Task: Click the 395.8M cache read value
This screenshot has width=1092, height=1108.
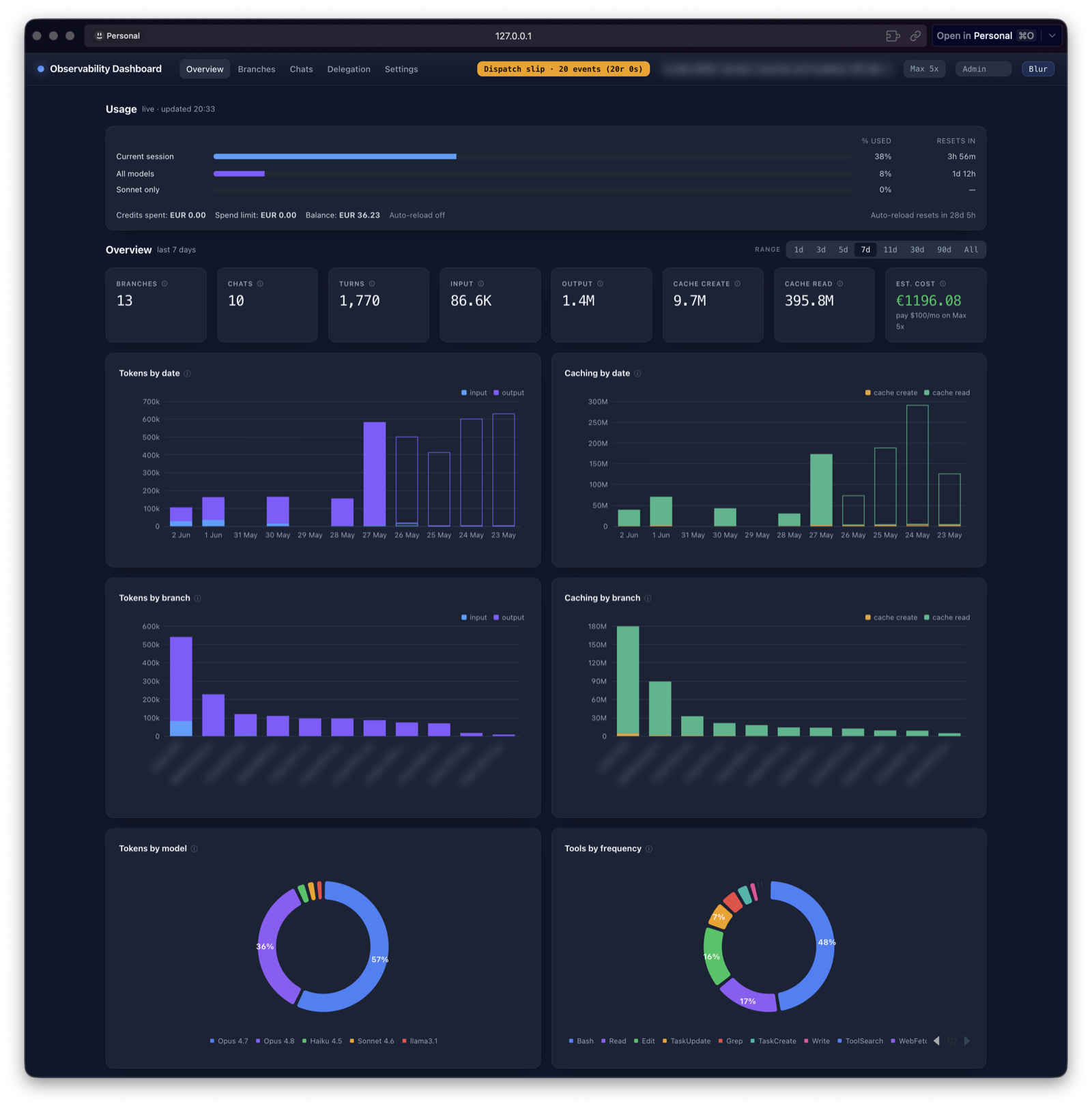Action: tap(809, 301)
